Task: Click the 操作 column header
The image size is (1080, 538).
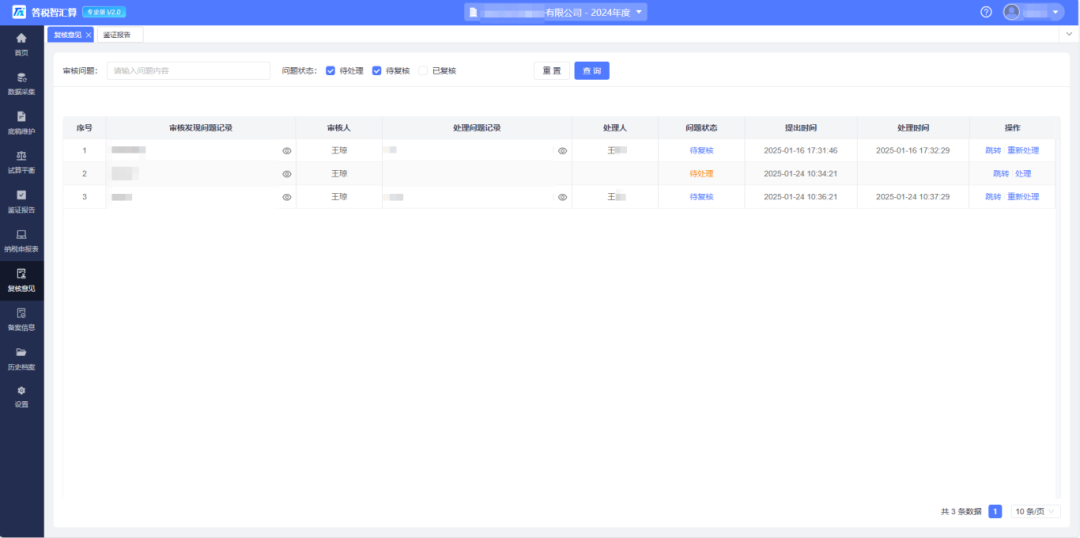Action: click(1012, 128)
